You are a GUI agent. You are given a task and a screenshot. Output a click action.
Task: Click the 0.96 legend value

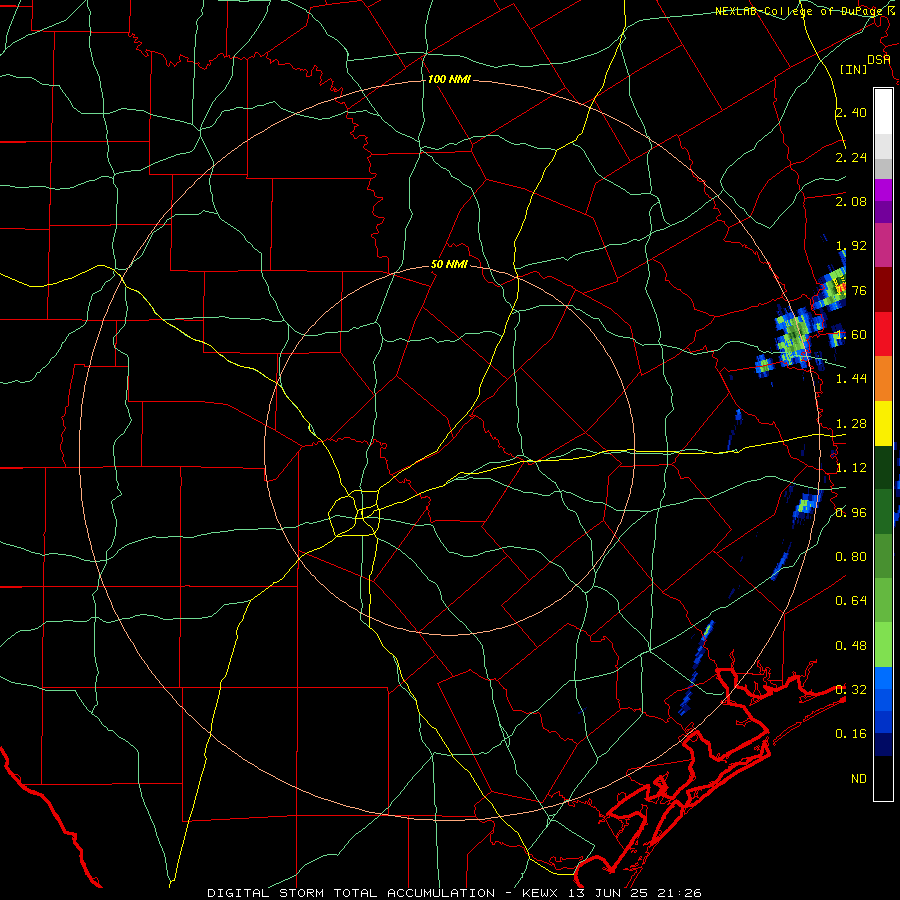click(851, 513)
